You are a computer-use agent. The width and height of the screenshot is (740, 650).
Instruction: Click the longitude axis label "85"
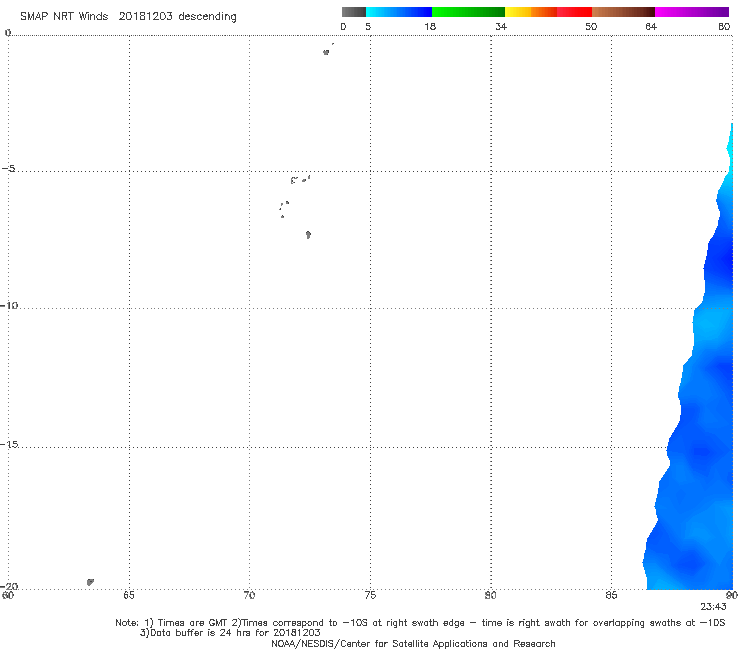point(611,595)
